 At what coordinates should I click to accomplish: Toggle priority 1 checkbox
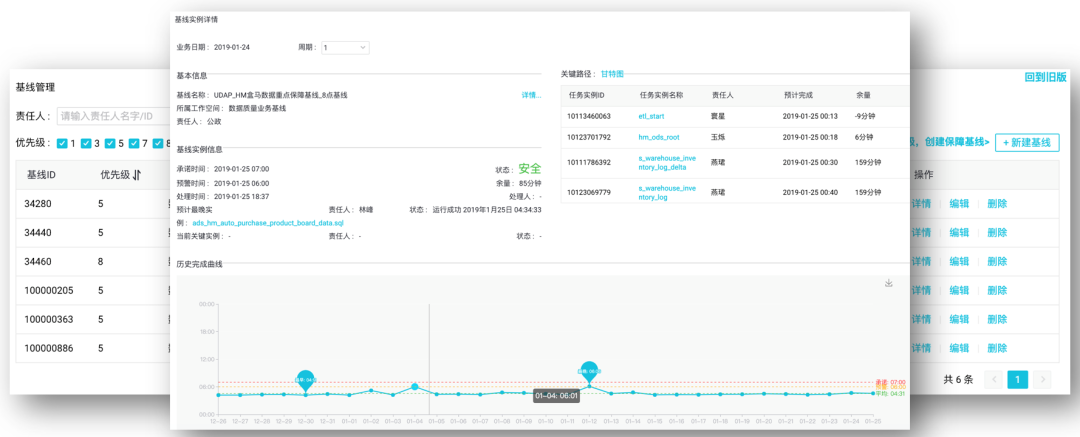tap(62, 143)
